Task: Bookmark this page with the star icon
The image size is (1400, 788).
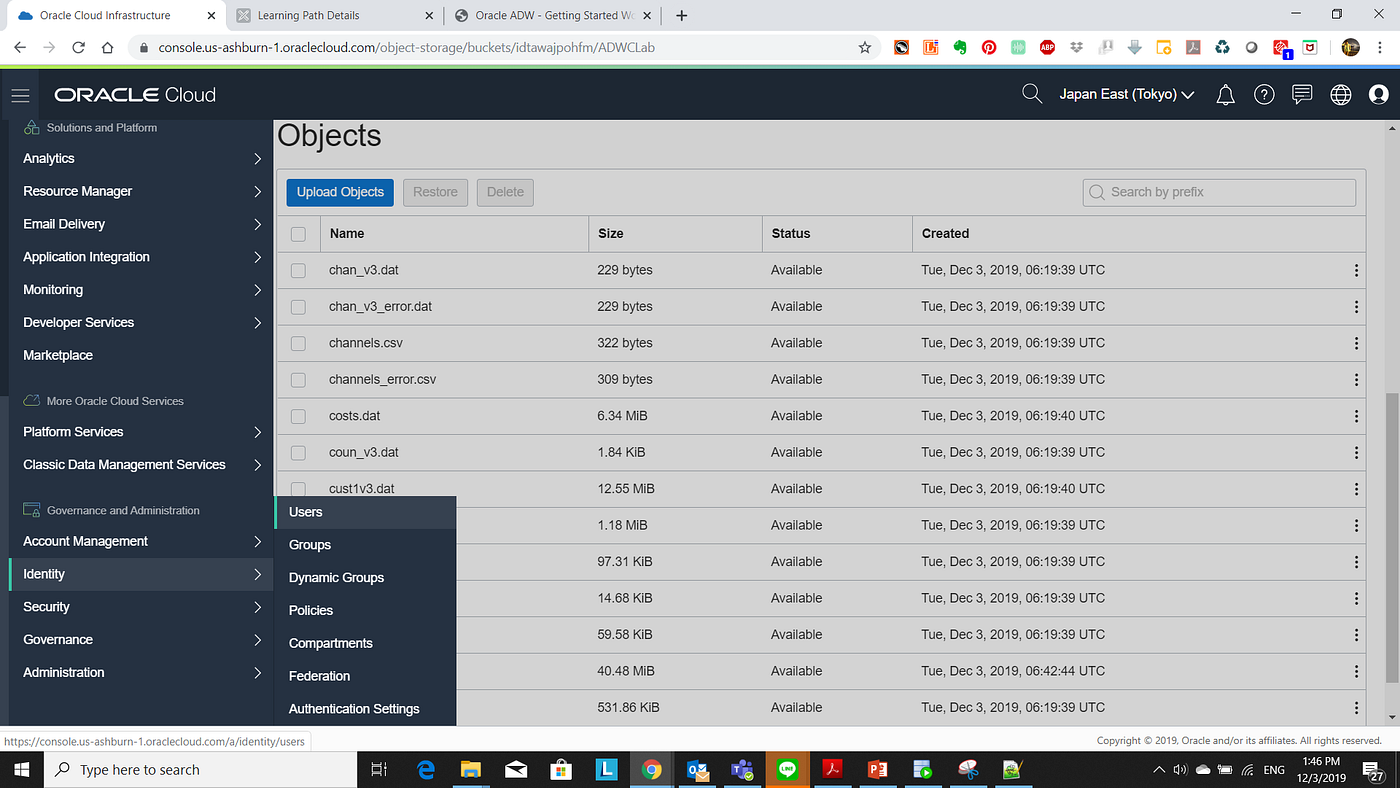Action: [865, 47]
